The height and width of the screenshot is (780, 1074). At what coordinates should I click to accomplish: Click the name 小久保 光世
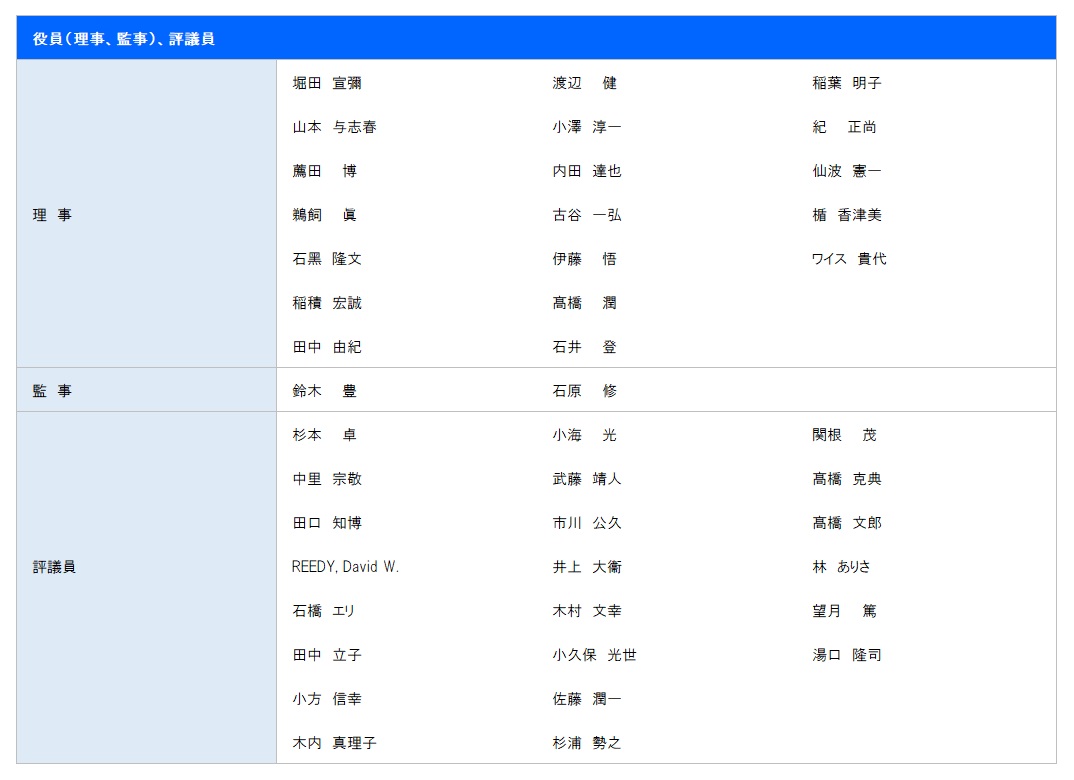point(594,655)
